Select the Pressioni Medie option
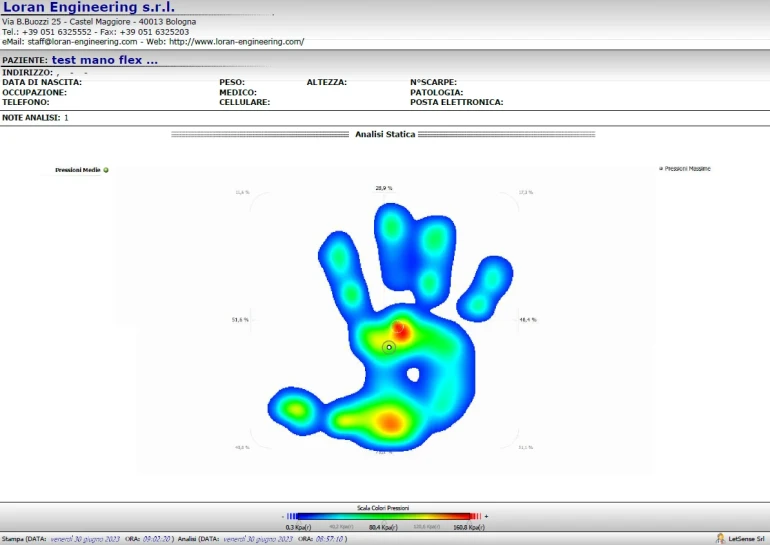 pos(77,170)
